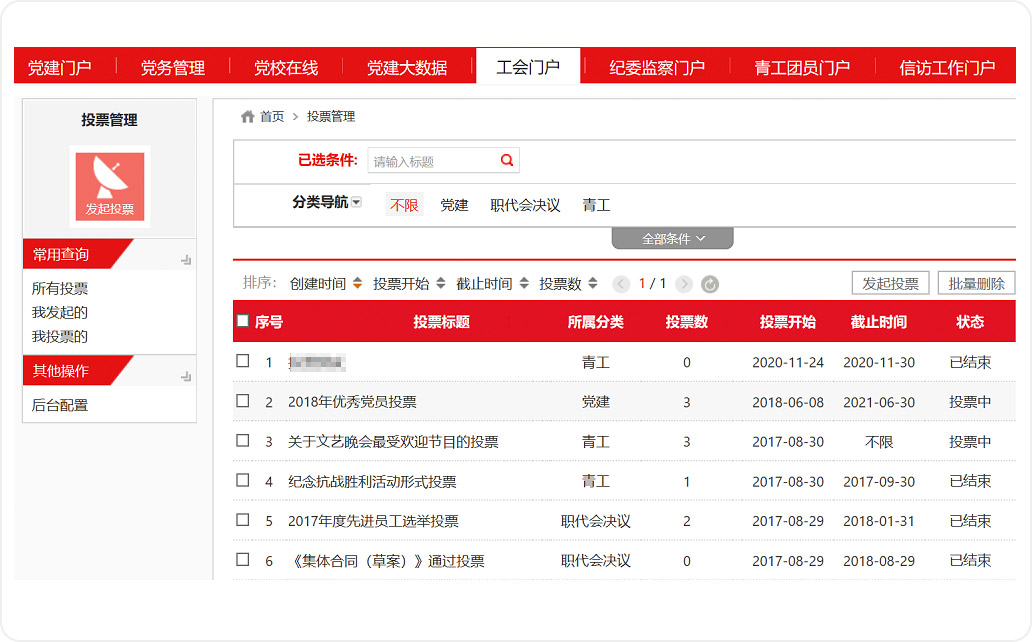This screenshot has height=642, width=1032.
Task: Click the collapse icon on 常用查询 header
Action: (186, 260)
